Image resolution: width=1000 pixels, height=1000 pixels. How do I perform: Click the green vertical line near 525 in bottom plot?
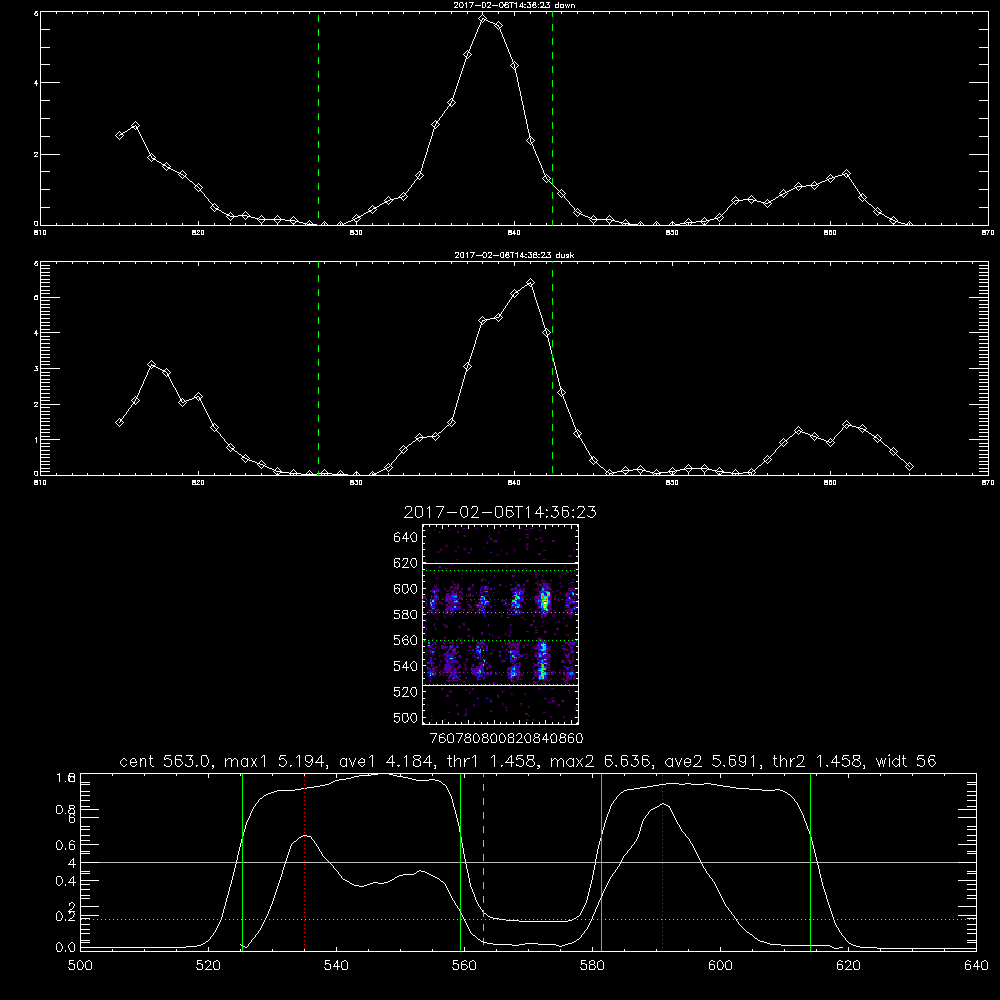coord(242,862)
